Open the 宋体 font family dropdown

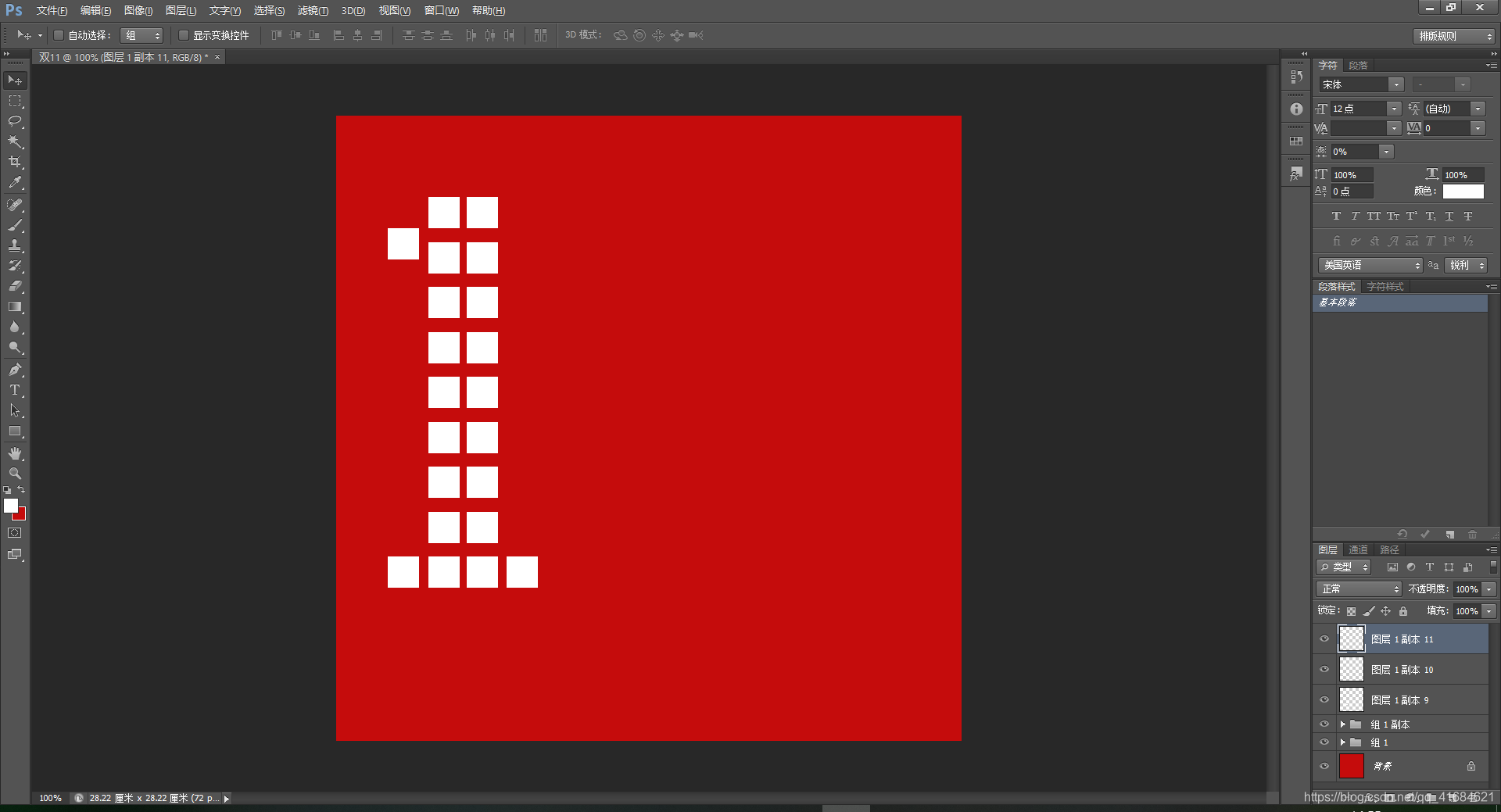click(1396, 84)
